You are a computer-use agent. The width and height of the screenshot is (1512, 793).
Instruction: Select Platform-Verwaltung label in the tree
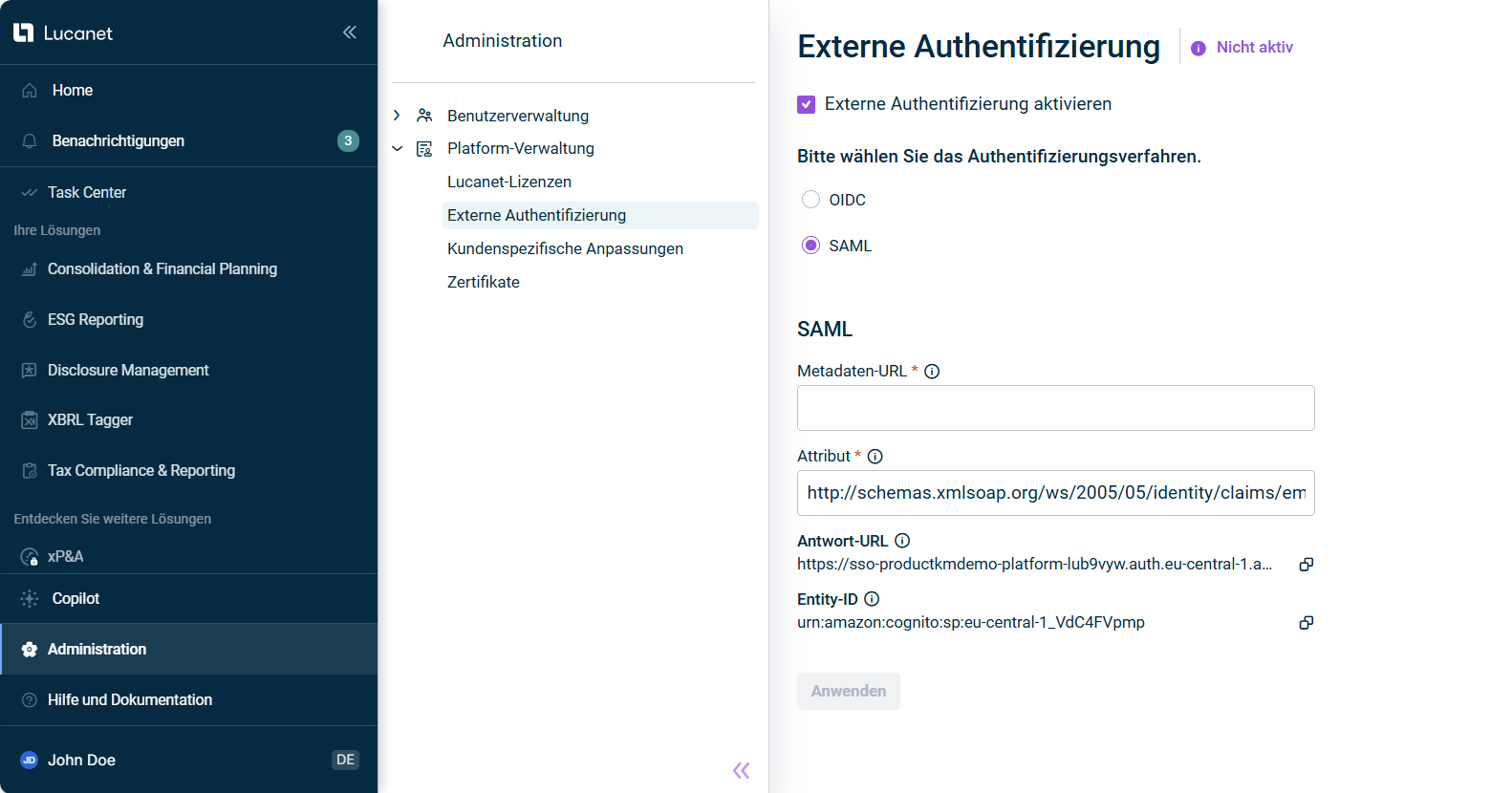(521, 149)
